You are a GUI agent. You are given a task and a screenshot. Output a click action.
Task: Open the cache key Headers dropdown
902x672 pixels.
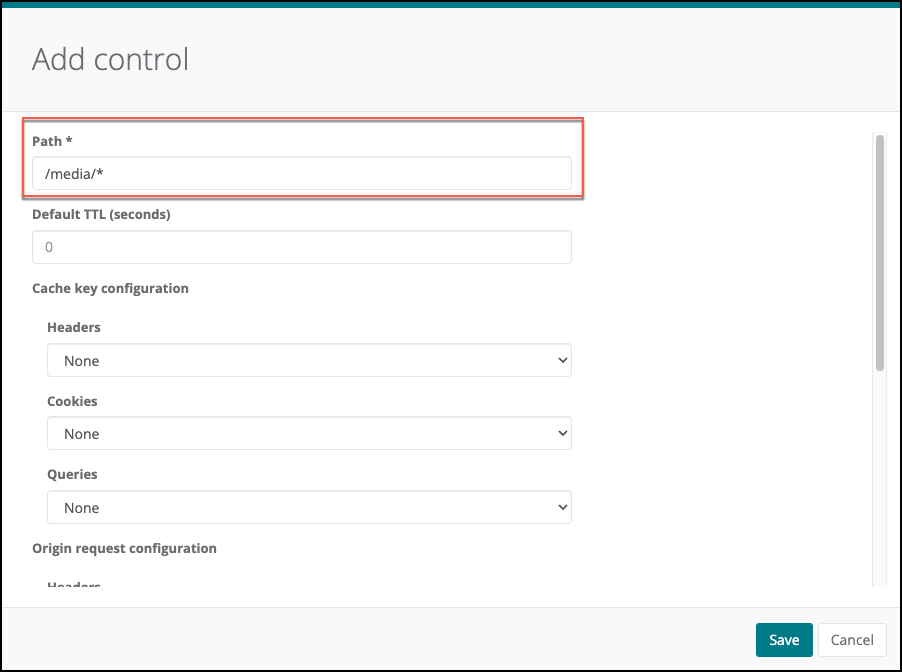coord(308,360)
